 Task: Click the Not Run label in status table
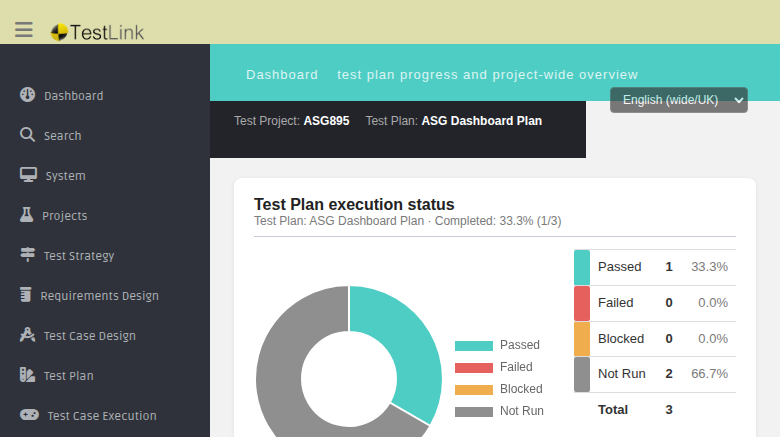coord(622,374)
